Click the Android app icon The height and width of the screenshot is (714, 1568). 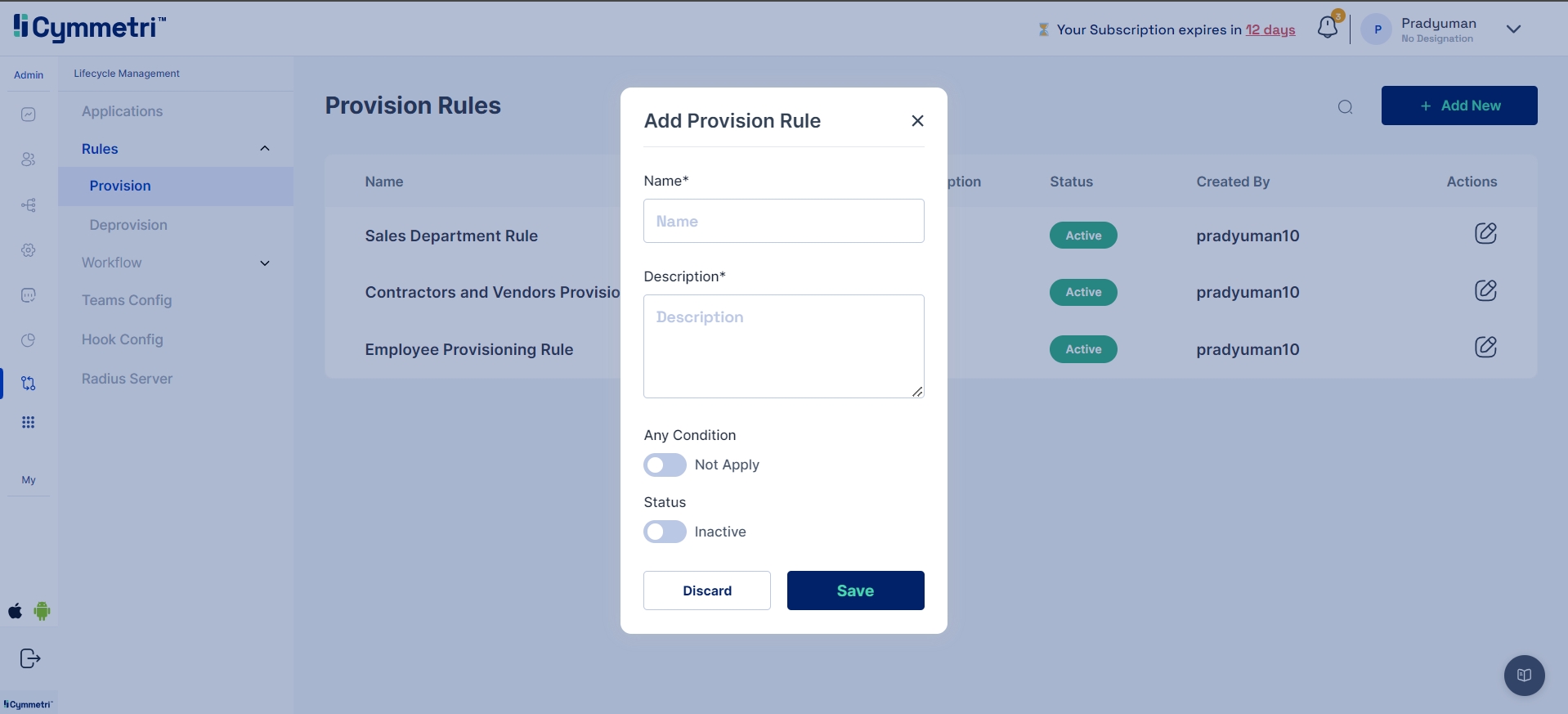pos(42,611)
